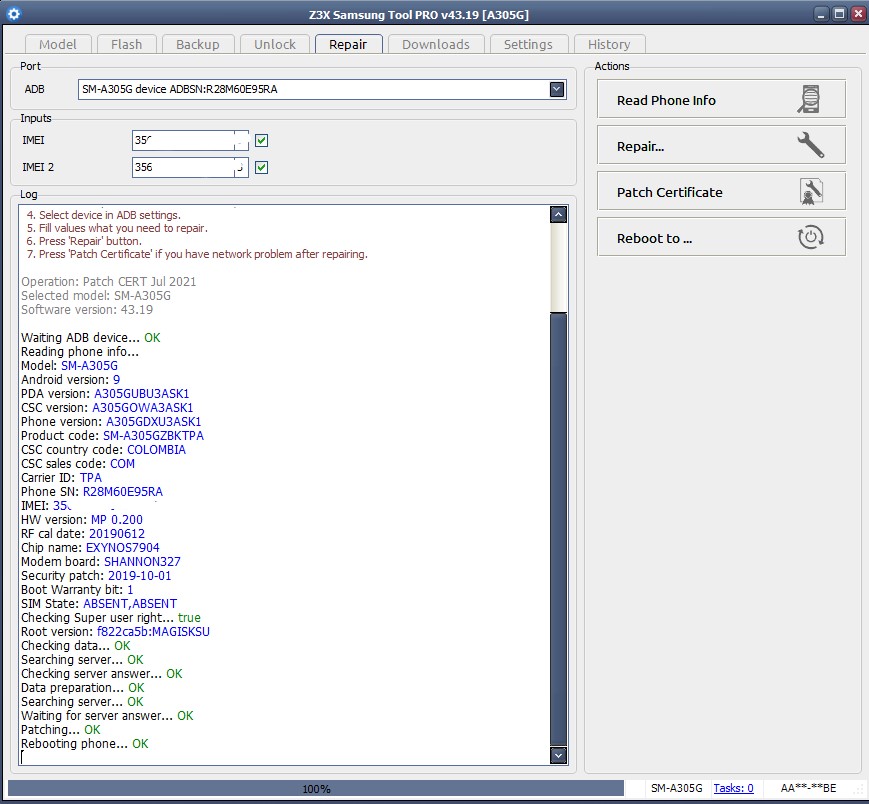Click the Patch Certificate button

[721, 192]
